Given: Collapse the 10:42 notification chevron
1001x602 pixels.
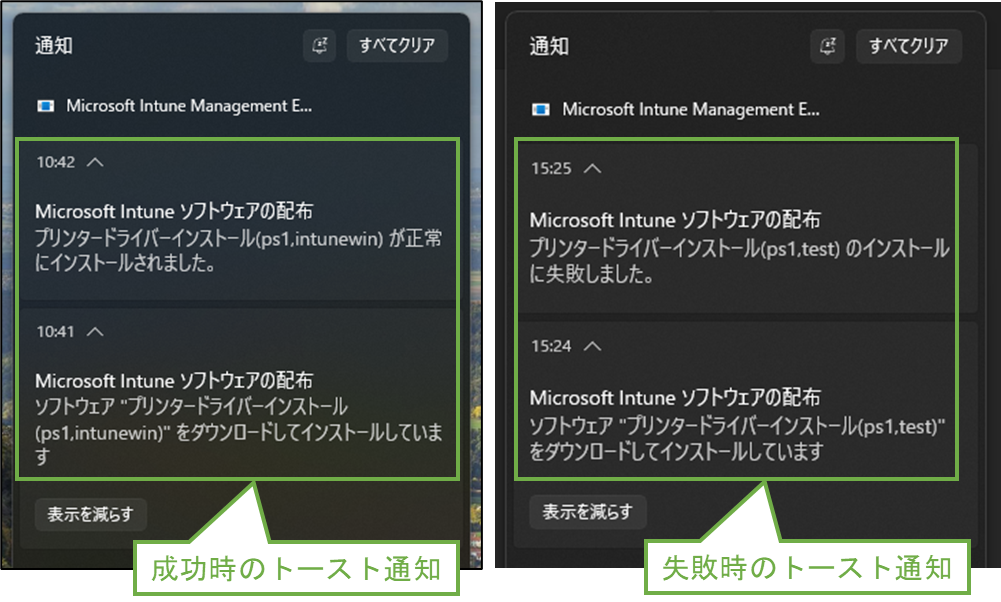Looking at the screenshot, I should tap(95, 162).
